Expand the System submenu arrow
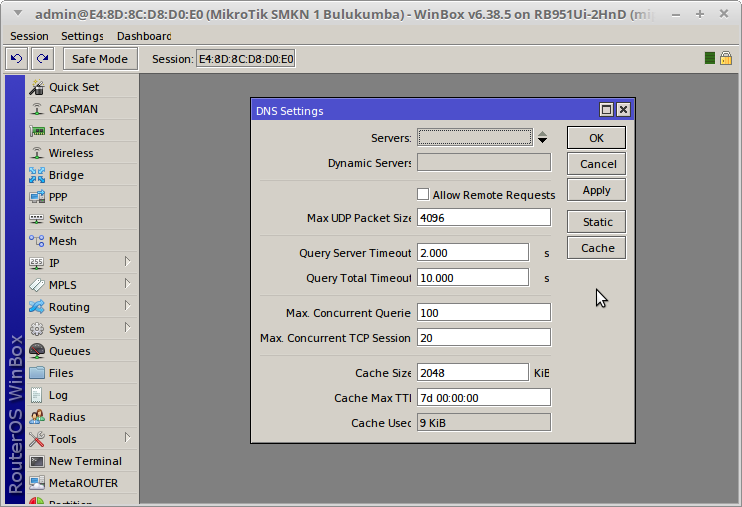The width and height of the screenshot is (742, 507). 127,328
